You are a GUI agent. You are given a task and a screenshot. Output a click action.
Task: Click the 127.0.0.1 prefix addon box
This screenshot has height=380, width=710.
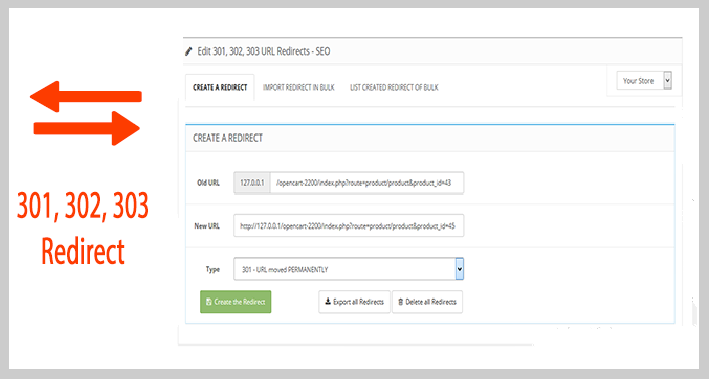252,183
